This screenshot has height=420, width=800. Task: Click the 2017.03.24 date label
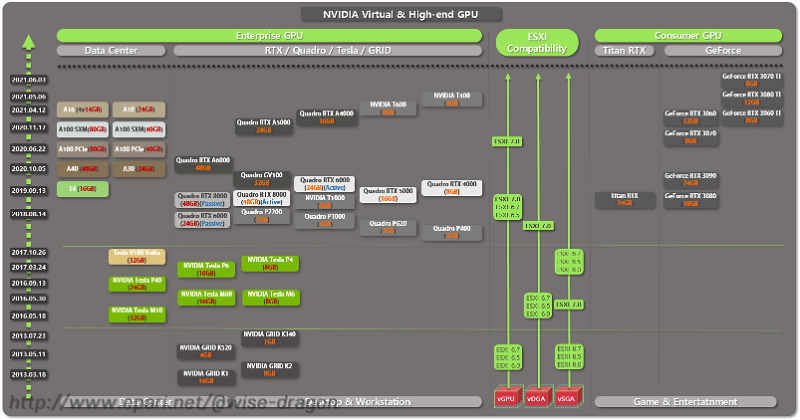(29, 267)
